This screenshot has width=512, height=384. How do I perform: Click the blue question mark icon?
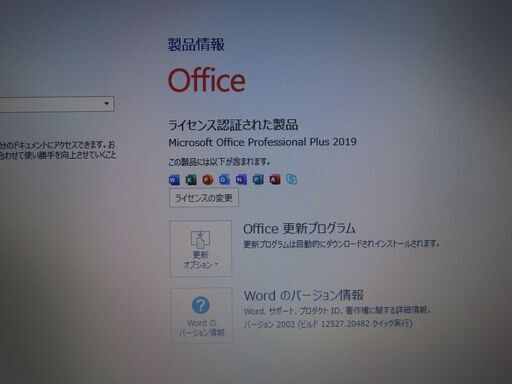pyautogui.click(x=201, y=305)
